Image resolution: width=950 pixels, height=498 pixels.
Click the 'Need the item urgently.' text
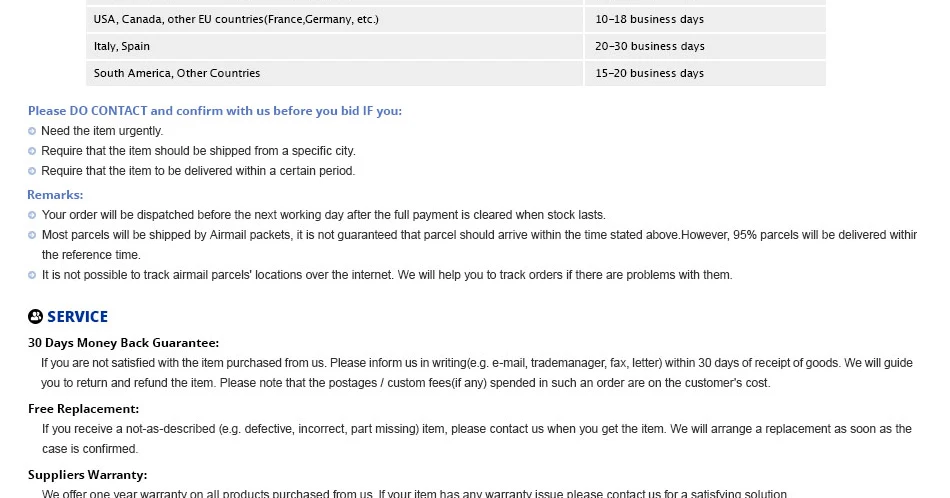102,131
